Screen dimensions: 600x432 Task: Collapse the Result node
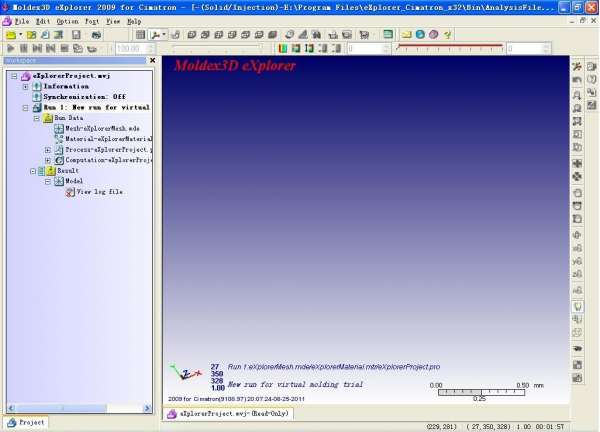pos(33,171)
